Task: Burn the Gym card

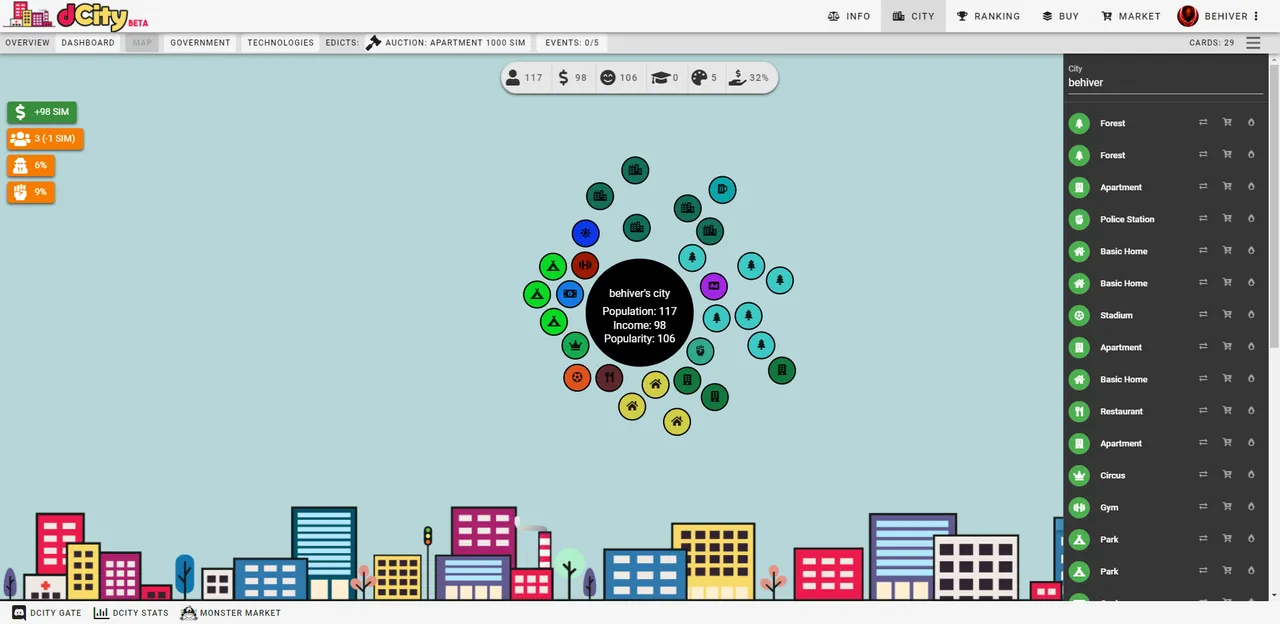Action: [1250, 506]
